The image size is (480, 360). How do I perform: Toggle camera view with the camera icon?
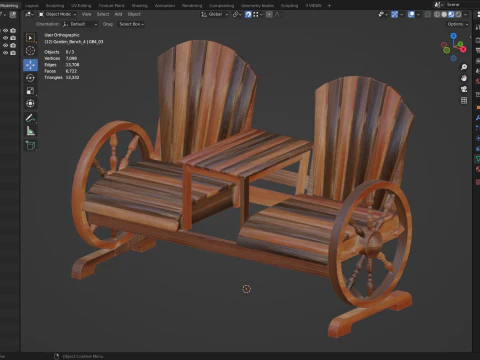(464, 89)
